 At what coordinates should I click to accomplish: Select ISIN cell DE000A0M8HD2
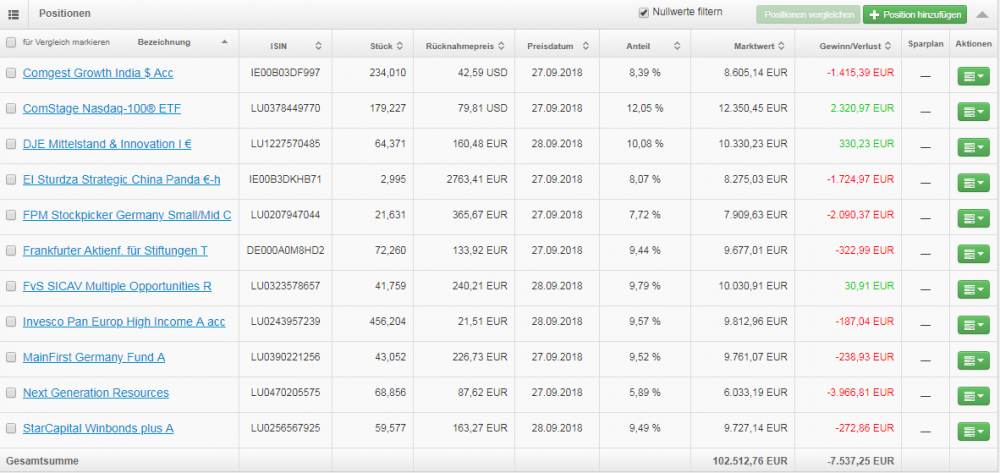285,251
